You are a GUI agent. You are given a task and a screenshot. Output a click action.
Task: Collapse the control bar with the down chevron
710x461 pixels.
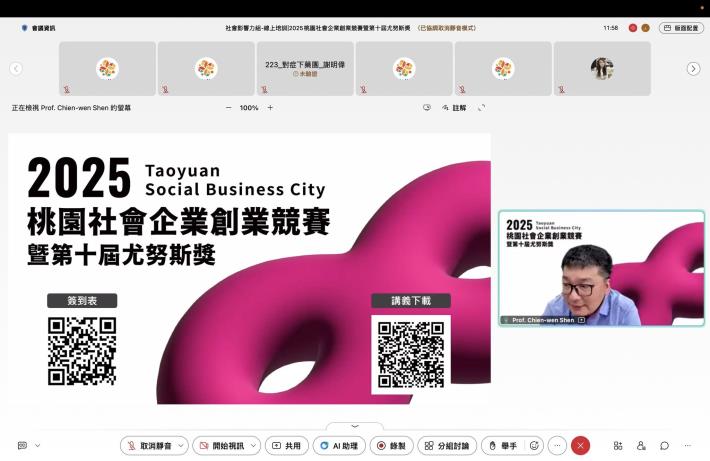(x=355, y=426)
